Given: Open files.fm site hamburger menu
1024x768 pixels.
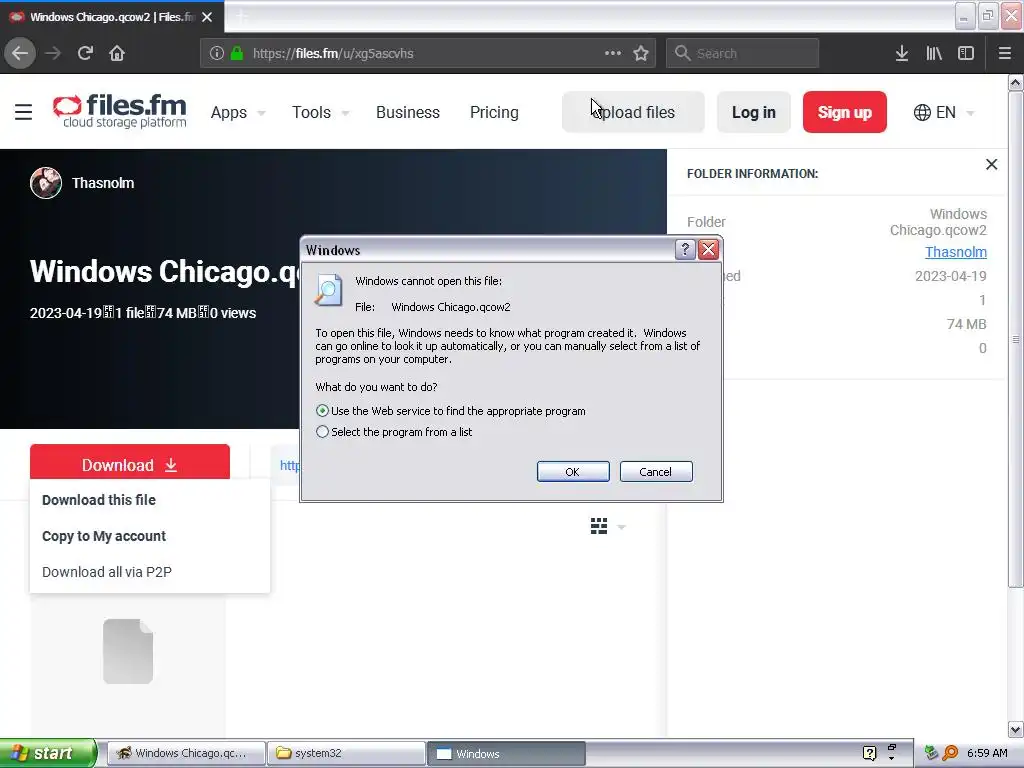Looking at the screenshot, I should pos(24,112).
